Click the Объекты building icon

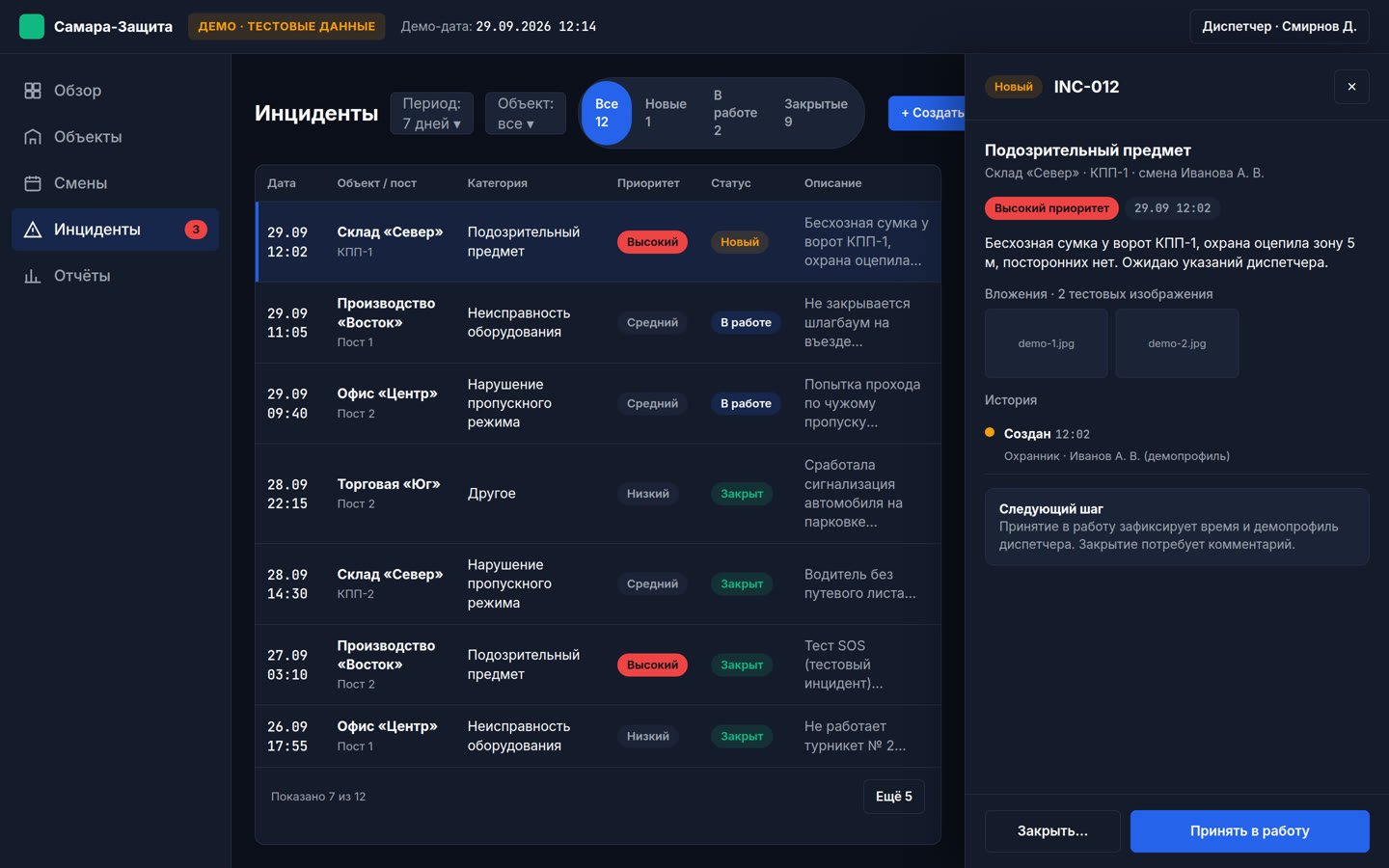(x=33, y=137)
